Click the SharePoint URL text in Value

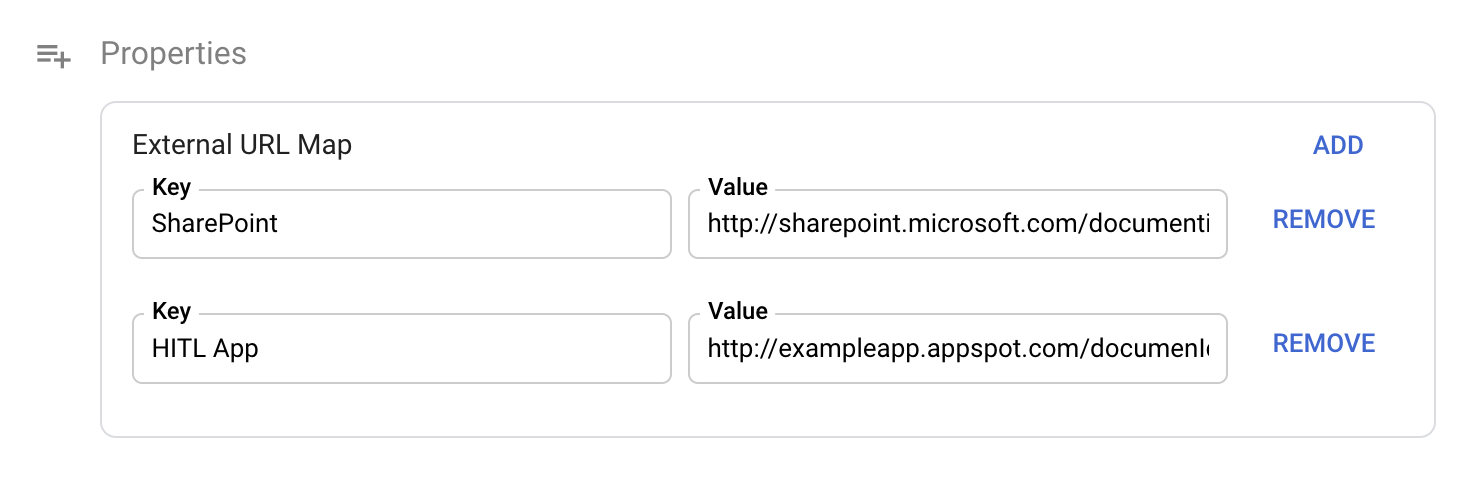point(957,224)
